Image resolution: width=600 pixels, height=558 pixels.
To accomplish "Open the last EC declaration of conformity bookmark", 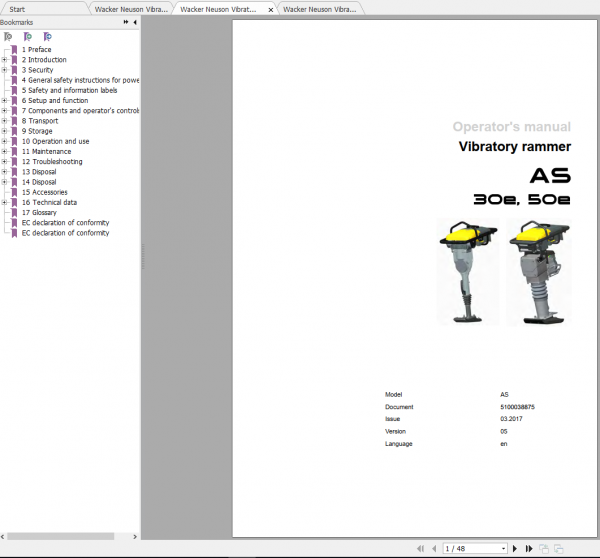I will point(65,233).
